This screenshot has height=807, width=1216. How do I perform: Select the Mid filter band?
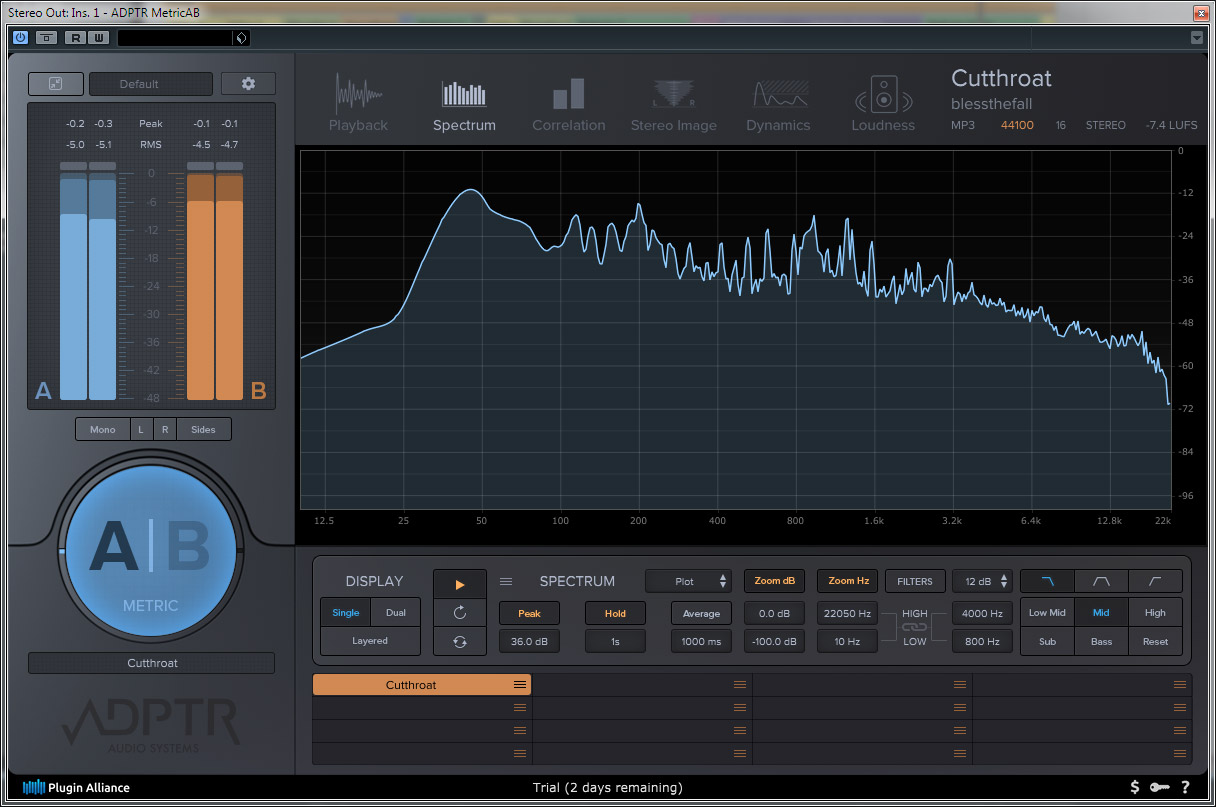[1101, 613]
